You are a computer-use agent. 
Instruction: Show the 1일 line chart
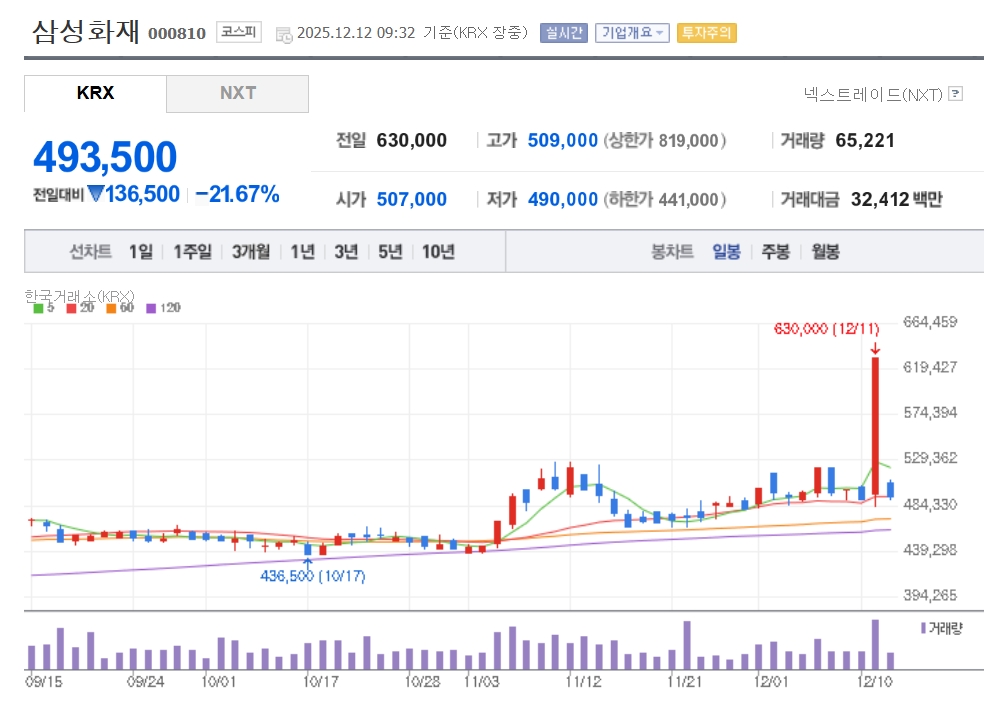(x=141, y=252)
